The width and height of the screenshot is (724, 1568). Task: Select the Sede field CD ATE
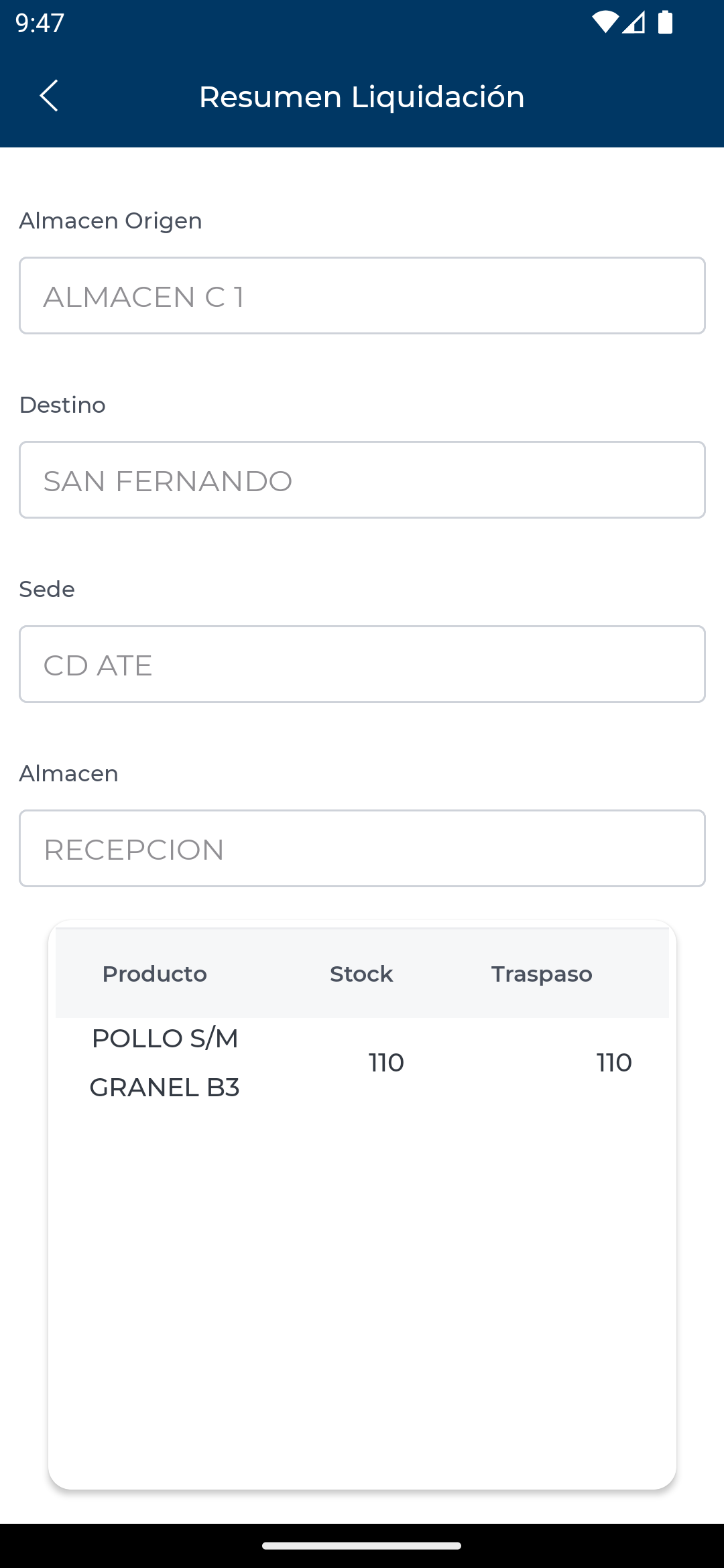[362, 664]
